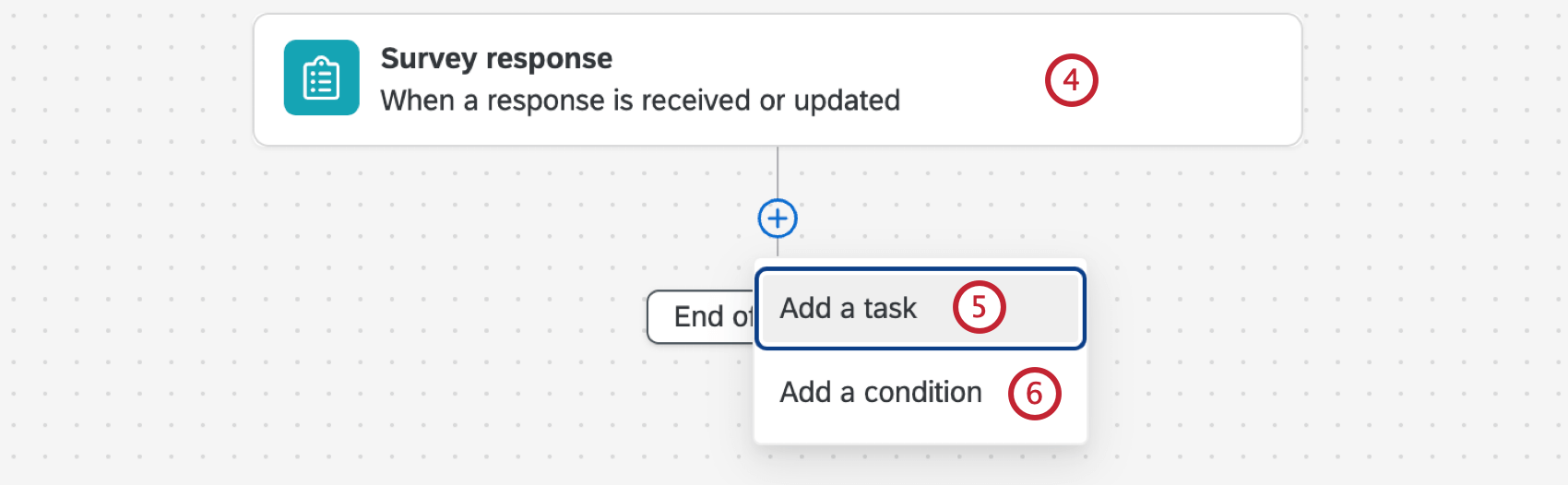Click the End of workflow node
Viewport: 1568px width, 485px height.
pos(701,317)
